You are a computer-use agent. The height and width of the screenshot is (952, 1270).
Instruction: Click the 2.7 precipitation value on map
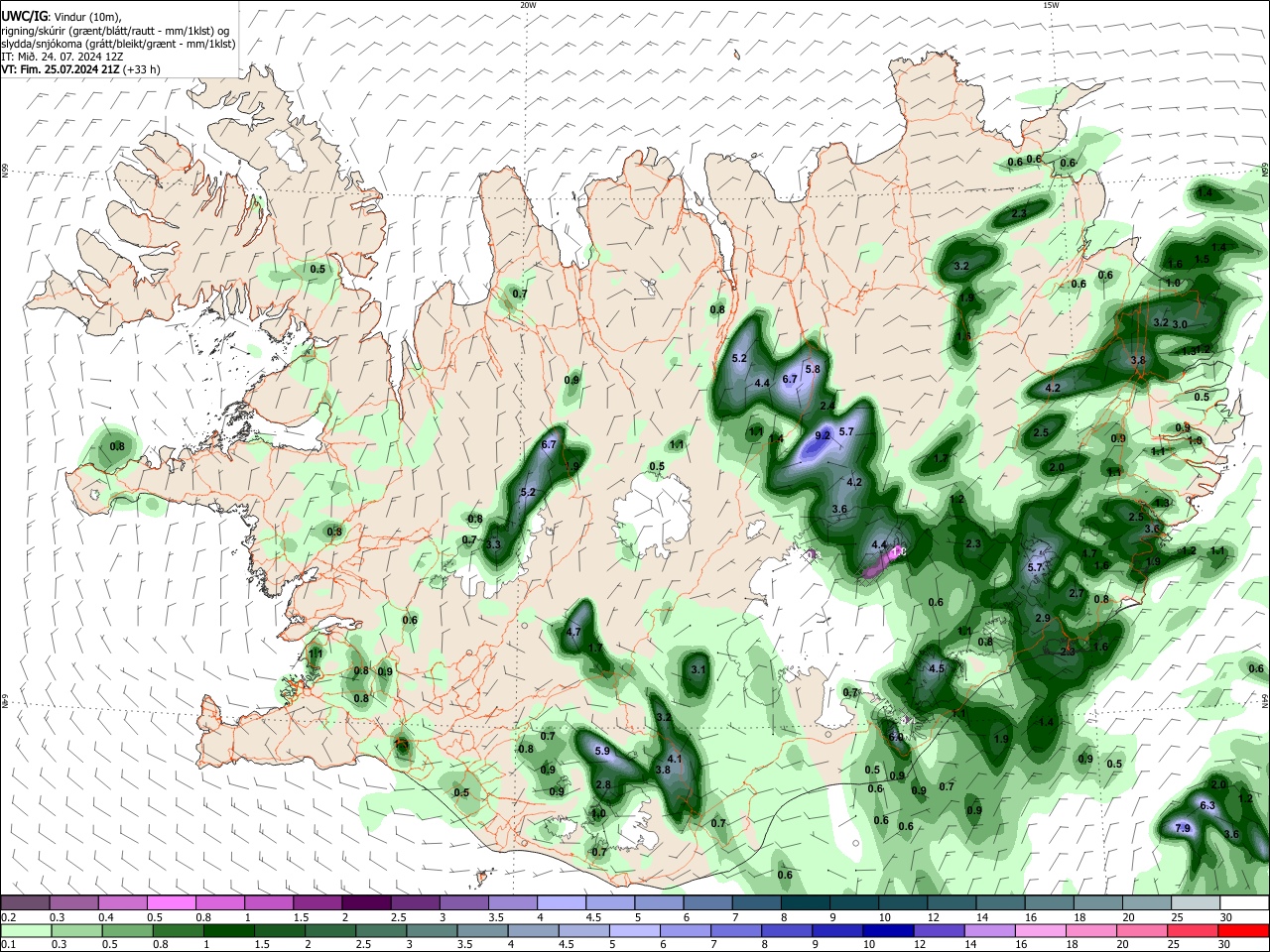(1077, 593)
